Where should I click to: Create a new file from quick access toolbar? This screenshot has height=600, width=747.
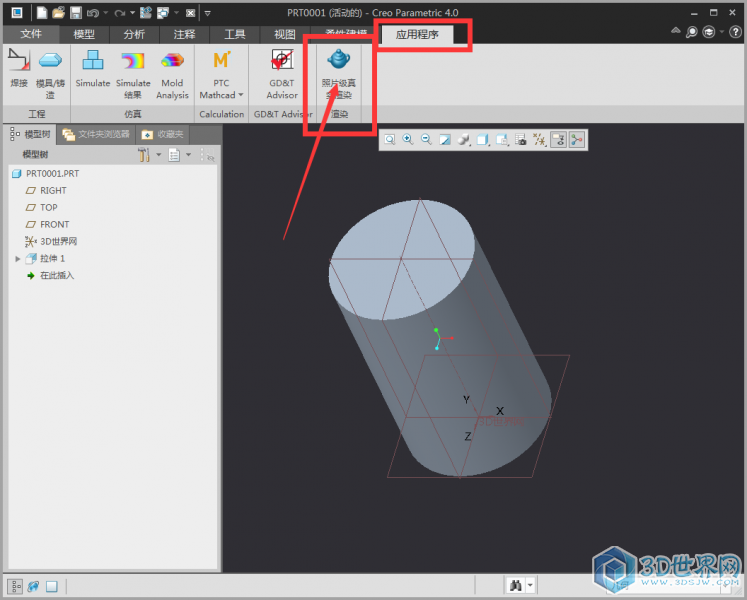(x=42, y=13)
